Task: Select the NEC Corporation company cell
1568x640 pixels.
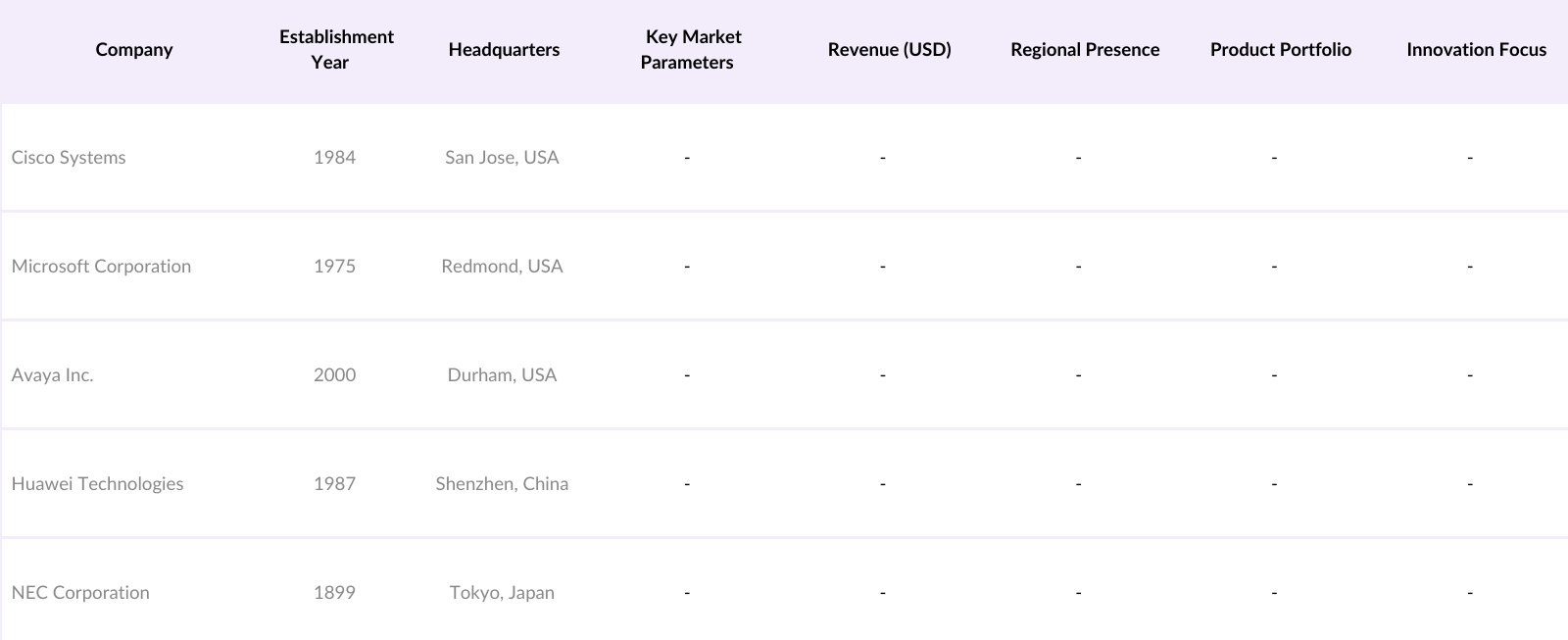Action: (x=80, y=593)
